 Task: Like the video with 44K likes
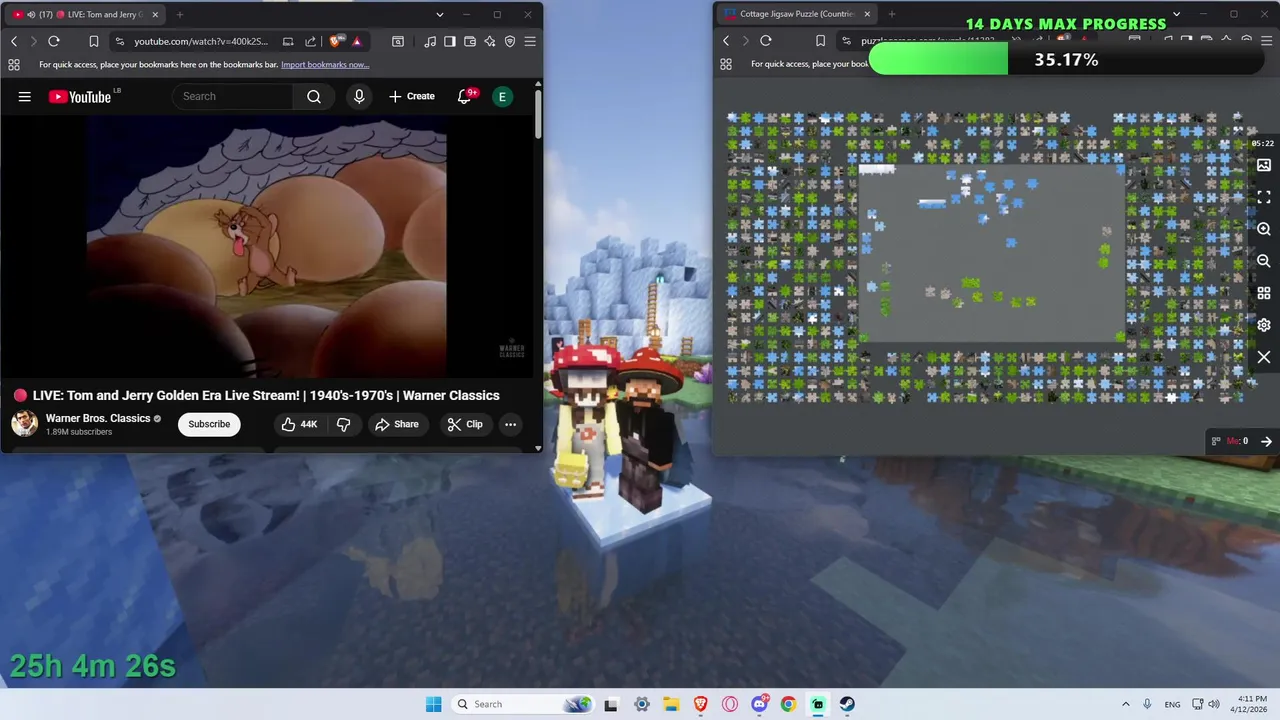[299, 424]
